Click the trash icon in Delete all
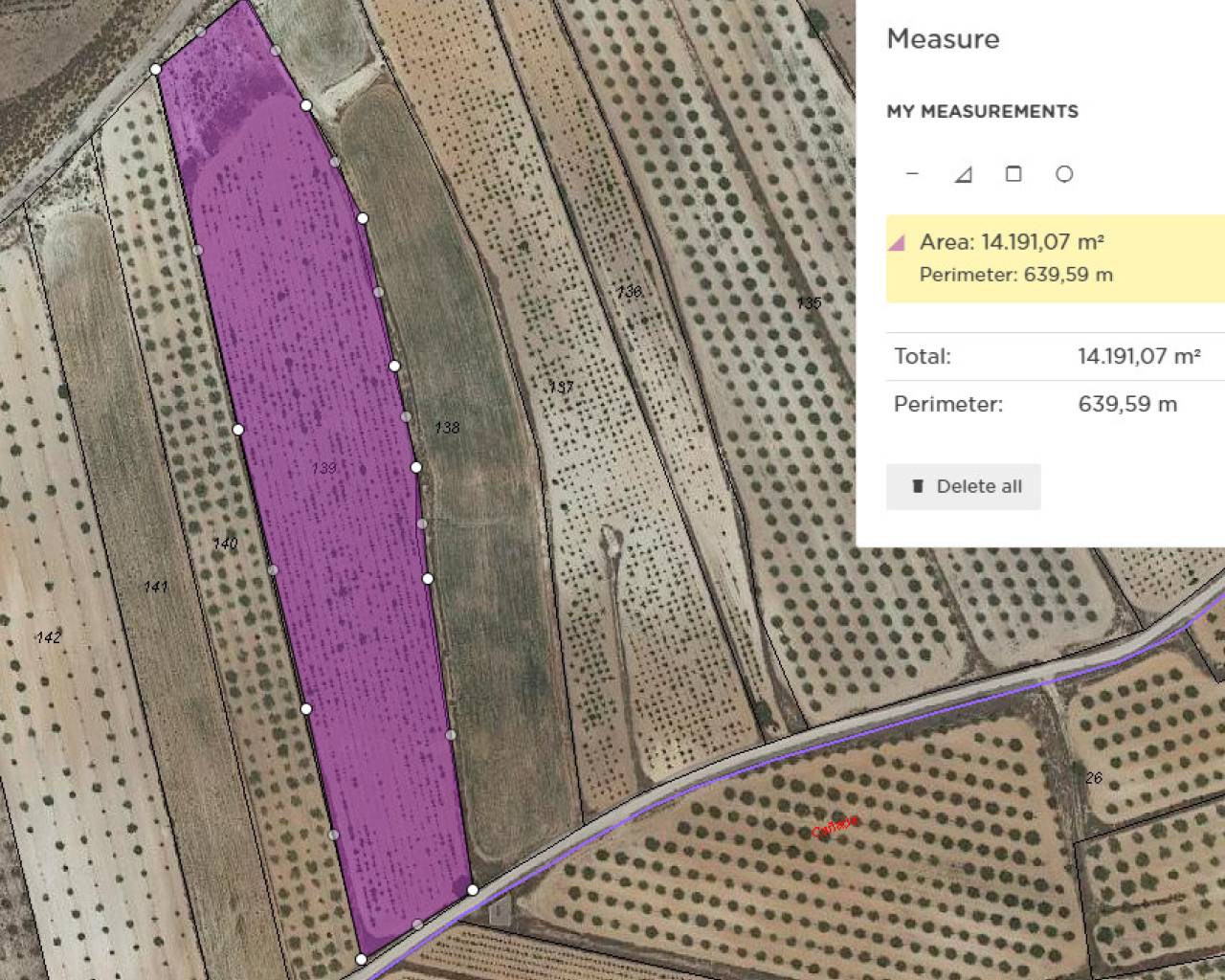 [x=918, y=486]
